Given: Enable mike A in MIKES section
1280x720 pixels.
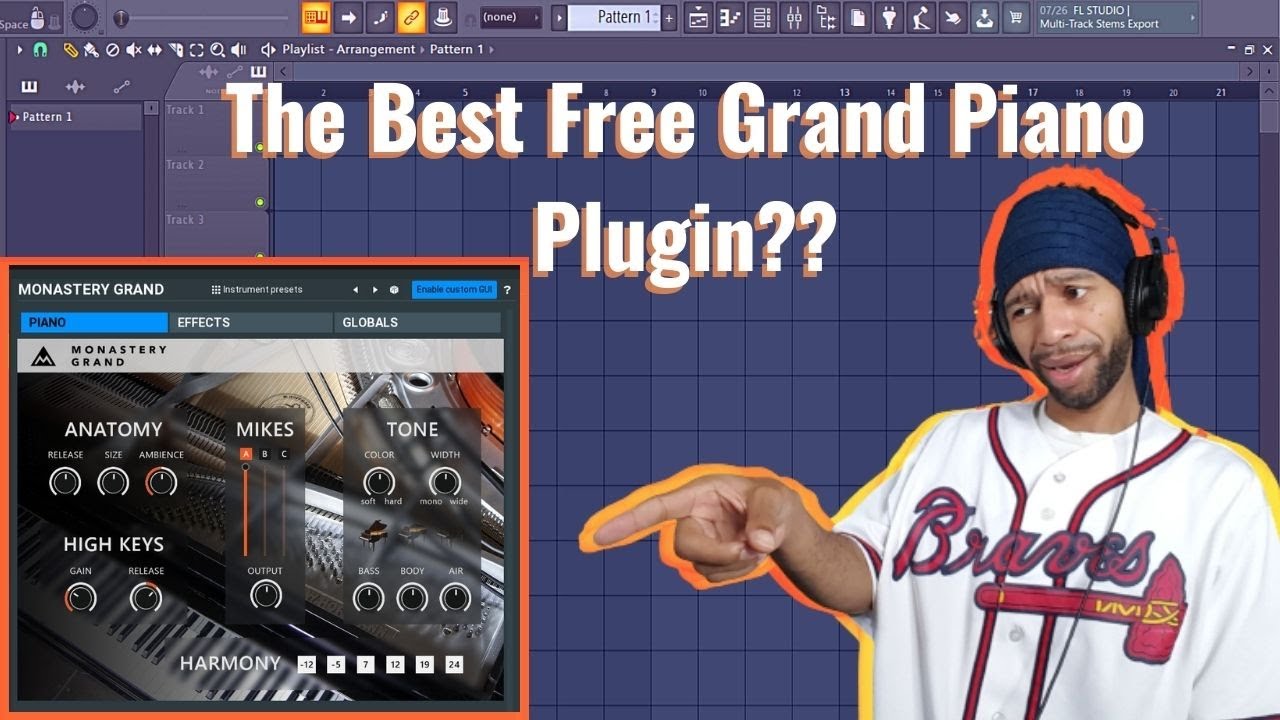Looking at the screenshot, I should coord(246,454).
